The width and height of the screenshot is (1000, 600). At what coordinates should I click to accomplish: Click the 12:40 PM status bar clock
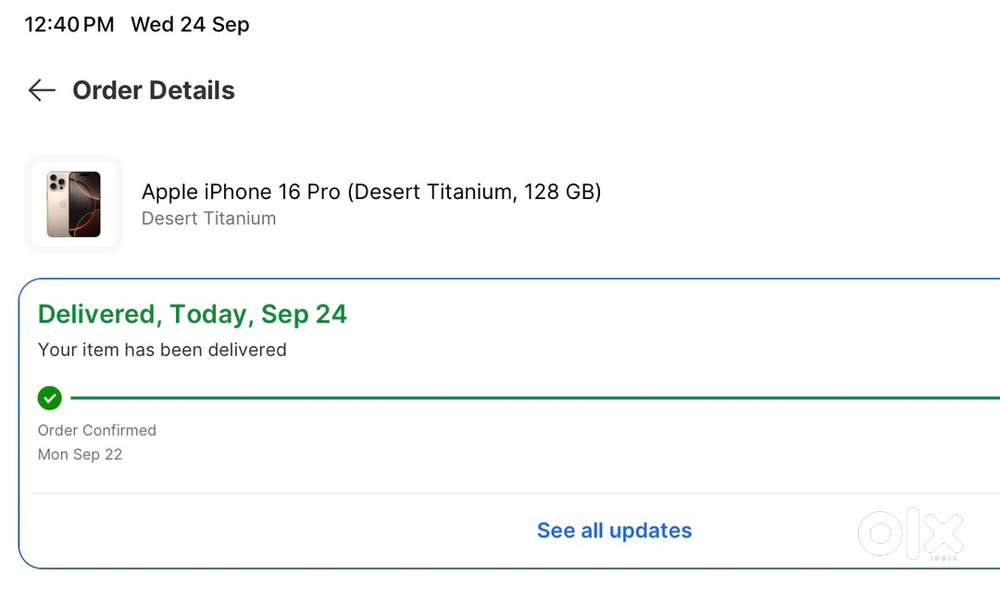pyautogui.click(x=69, y=24)
